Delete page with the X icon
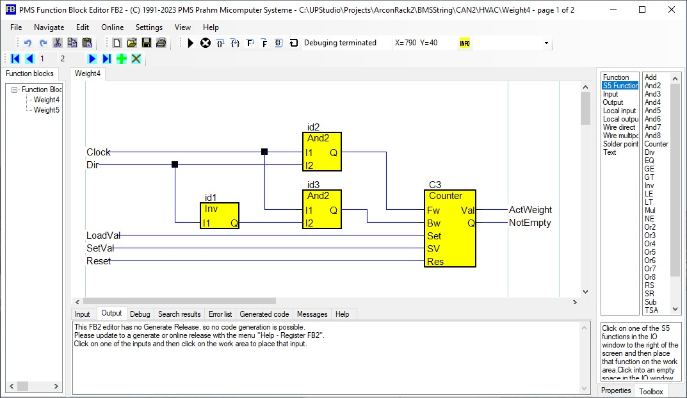The width and height of the screenshot is (687, 398). pyautogui.click(x=136, y=59)
